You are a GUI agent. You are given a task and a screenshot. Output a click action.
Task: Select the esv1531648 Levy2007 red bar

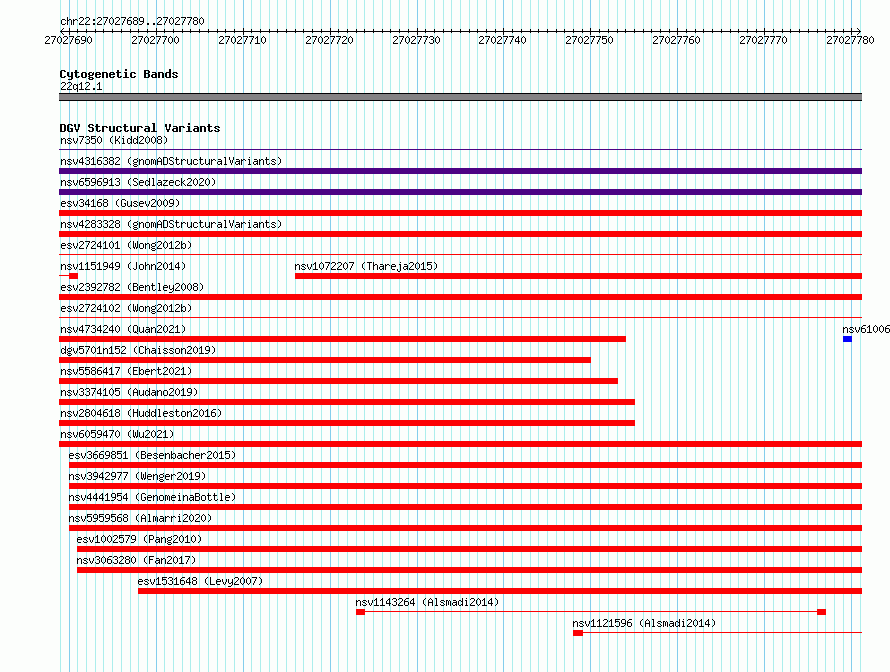pyautogui.click(x=500, y=591)
